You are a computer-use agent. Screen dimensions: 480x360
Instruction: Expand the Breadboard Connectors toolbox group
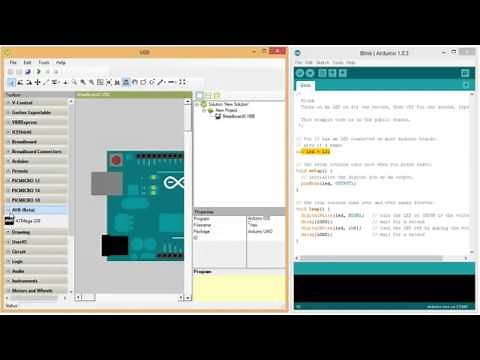click(37, 152)
